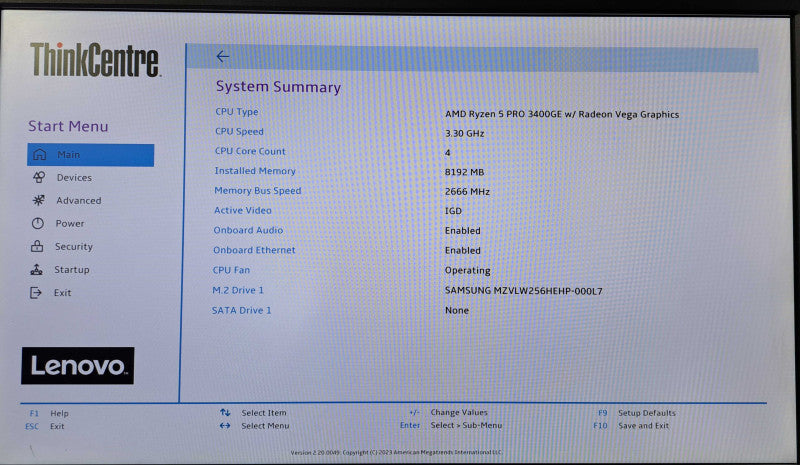Click the home icon beside Main
The image size is (800, 465).
point(39,154)
